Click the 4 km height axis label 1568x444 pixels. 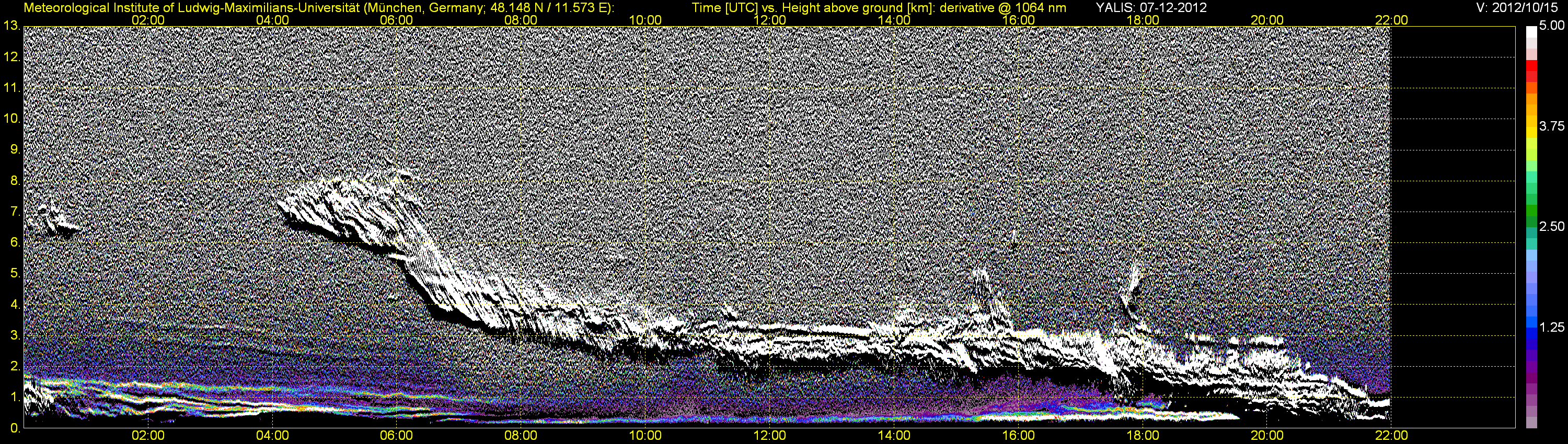pyautogui.click(x=15, y=304)
